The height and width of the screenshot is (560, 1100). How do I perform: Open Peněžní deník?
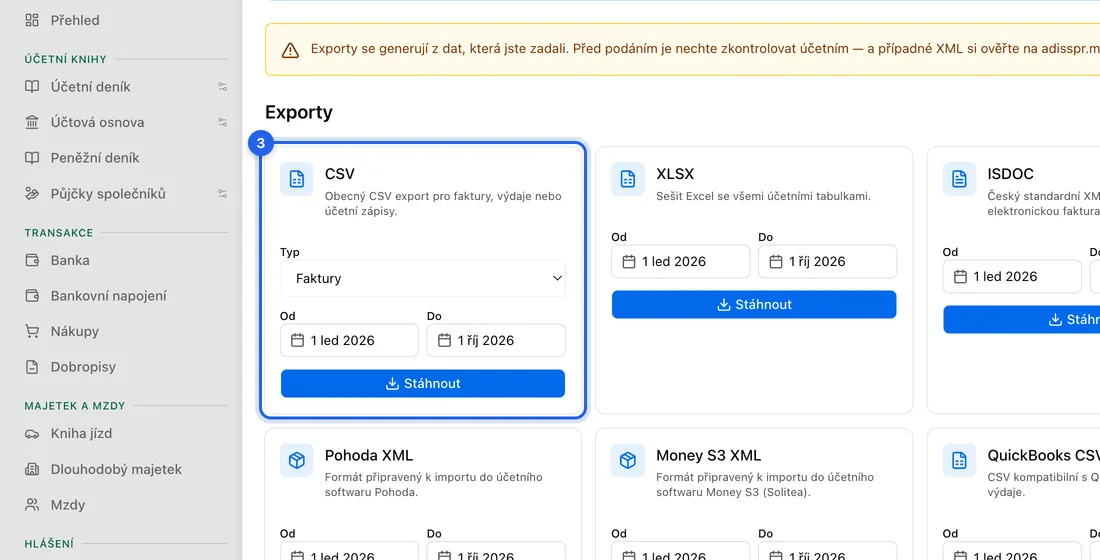click(95, 158)
